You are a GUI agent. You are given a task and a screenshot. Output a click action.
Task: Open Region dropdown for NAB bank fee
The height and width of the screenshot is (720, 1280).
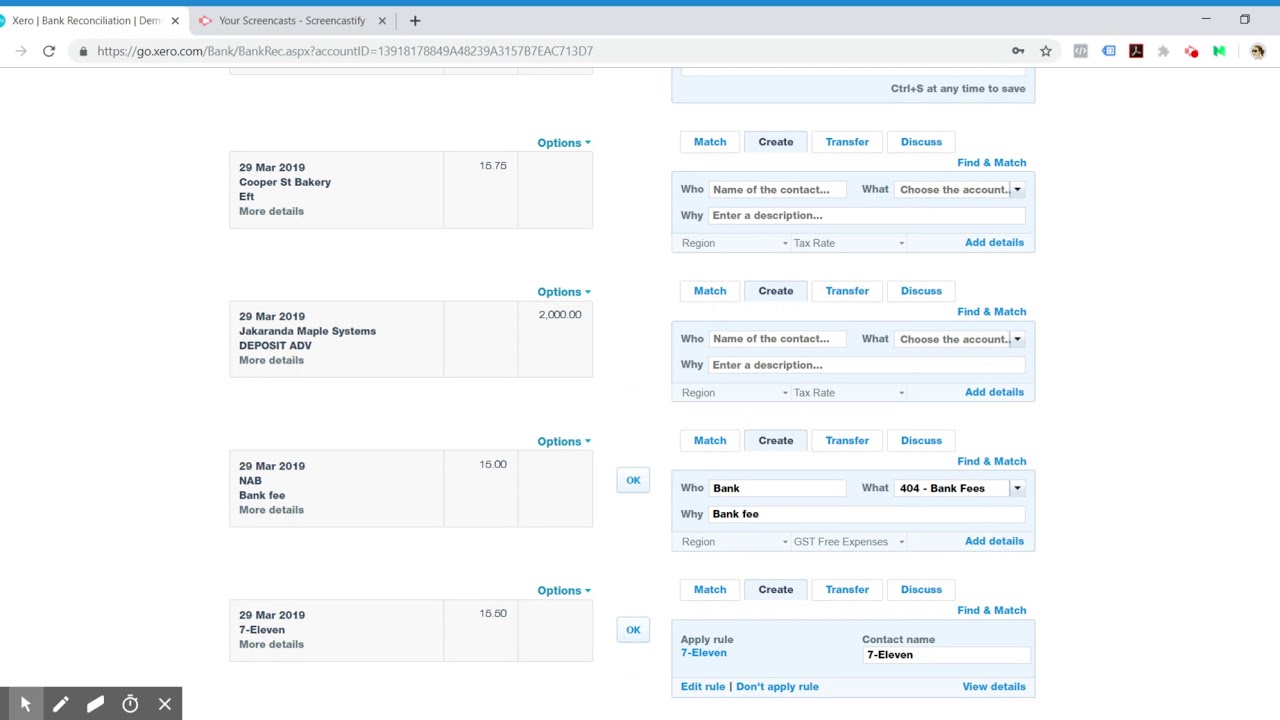[735, 542]
